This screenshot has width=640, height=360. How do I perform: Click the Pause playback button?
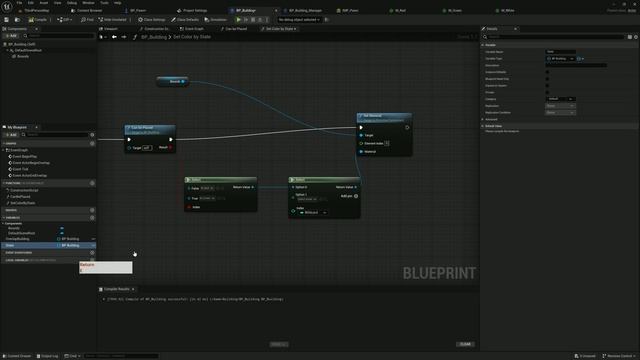pos(246,20)
